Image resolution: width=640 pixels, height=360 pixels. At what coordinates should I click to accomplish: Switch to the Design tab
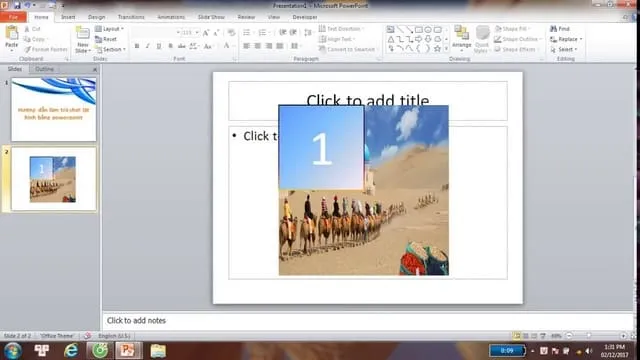tap(97, 17)
